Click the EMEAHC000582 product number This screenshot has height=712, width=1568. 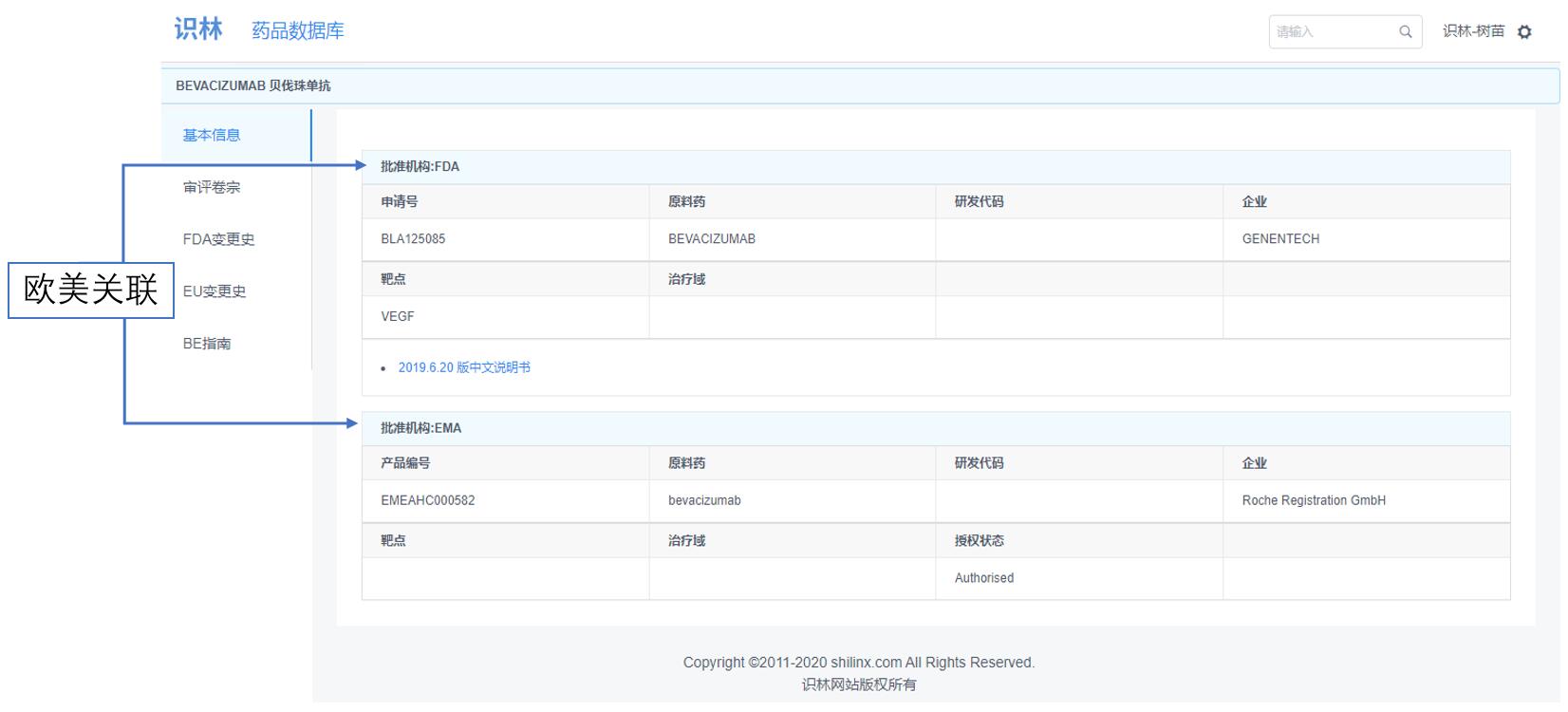tap(428, 501)
